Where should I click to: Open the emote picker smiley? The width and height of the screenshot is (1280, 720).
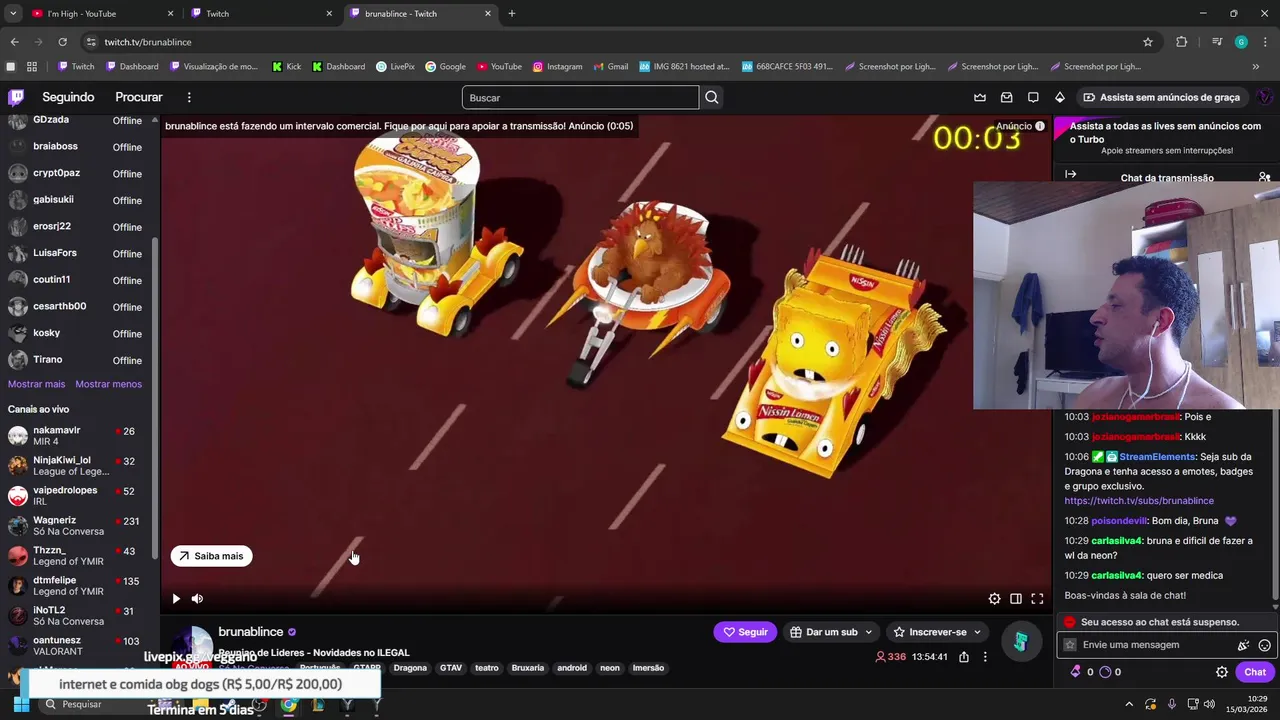tap(1264, 645)
